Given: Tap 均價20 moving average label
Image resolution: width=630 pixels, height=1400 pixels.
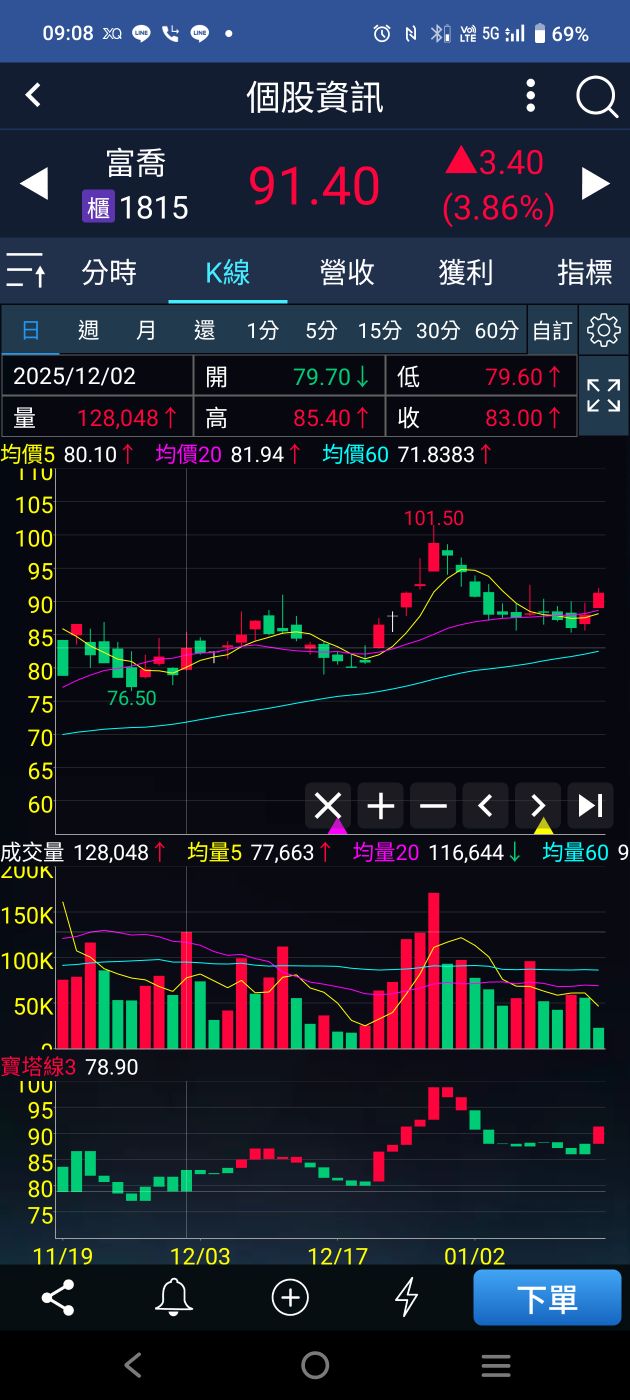Looking at the screenshot, I should 190,455.
